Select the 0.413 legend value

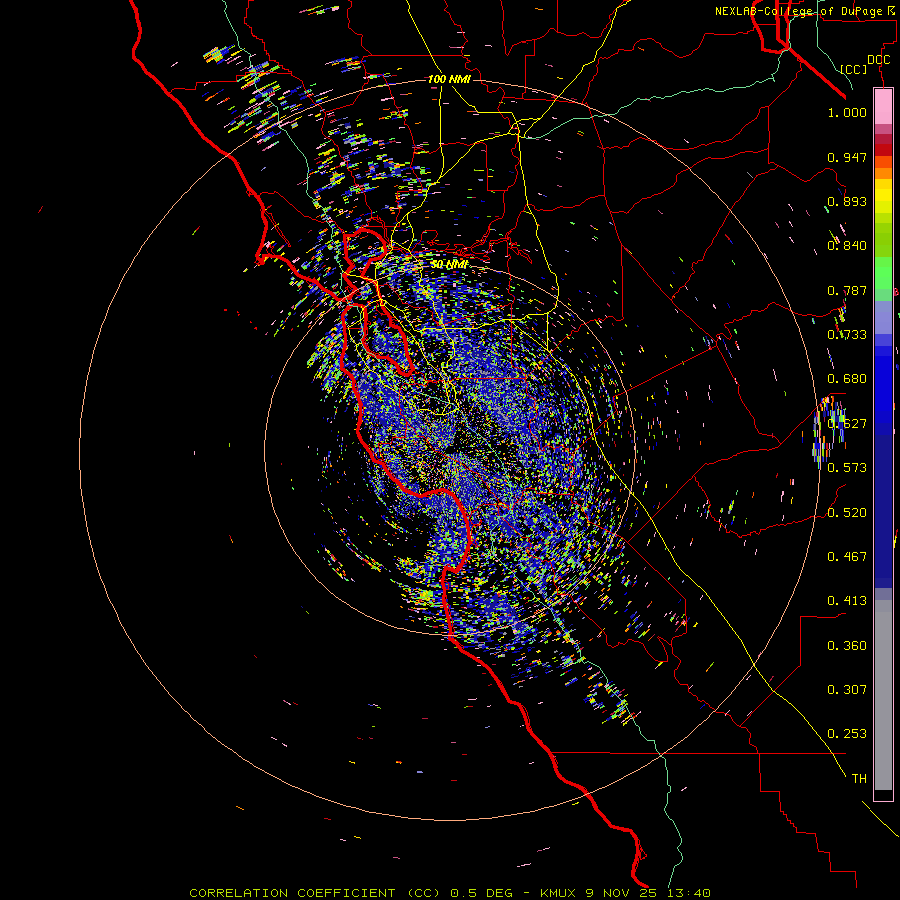click(x=847, y=601)
